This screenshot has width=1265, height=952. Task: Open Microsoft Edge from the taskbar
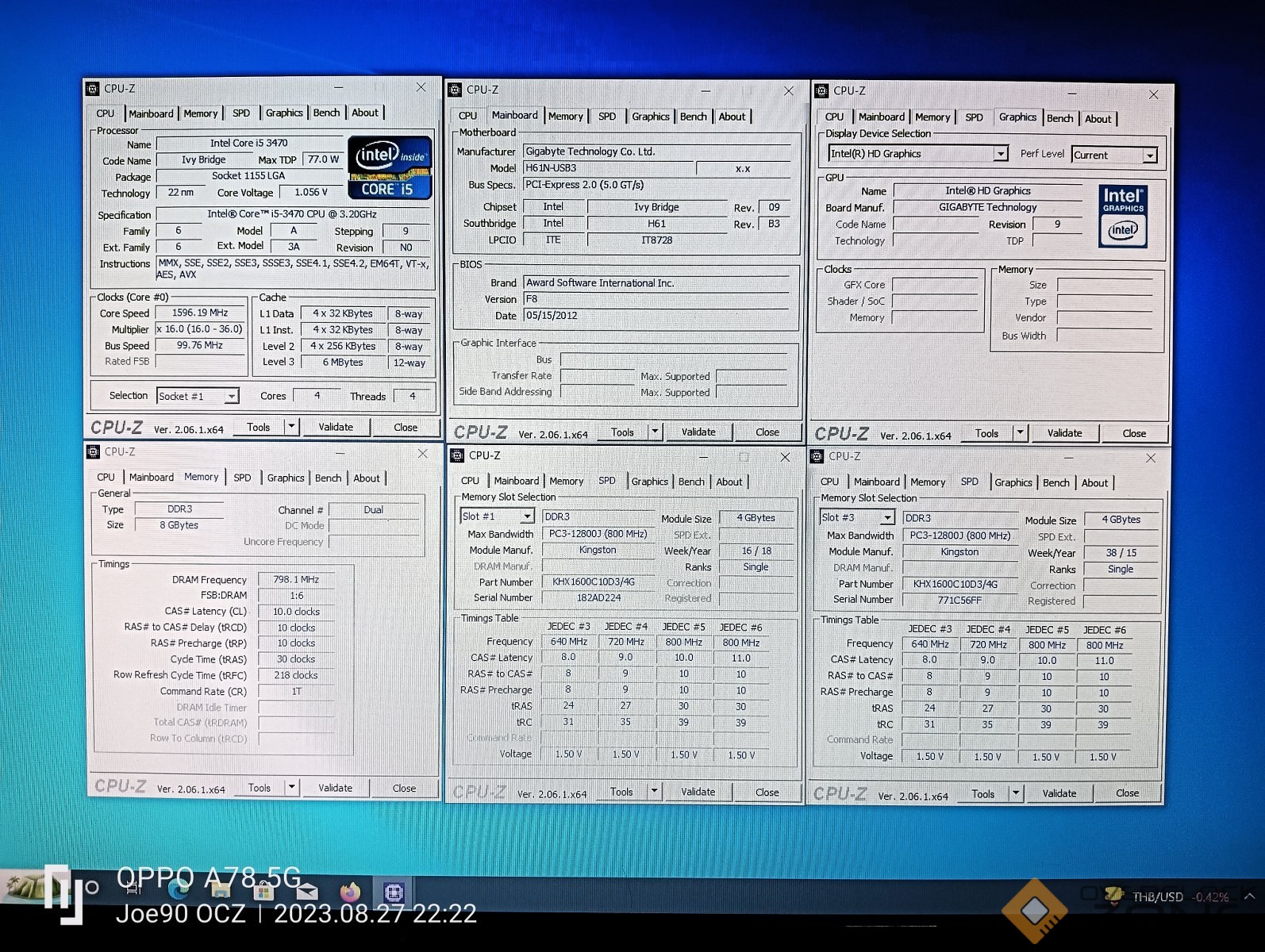point(179,891)
